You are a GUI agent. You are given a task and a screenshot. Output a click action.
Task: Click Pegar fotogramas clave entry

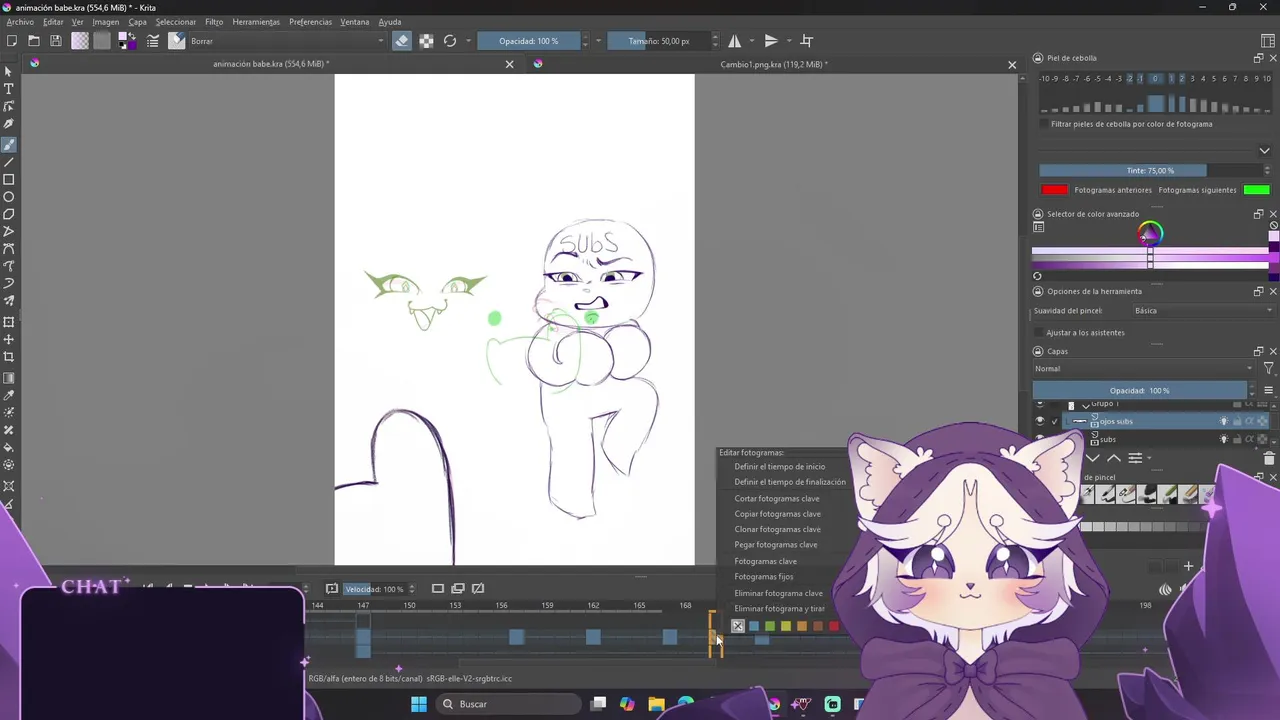(x=775, y=545)
